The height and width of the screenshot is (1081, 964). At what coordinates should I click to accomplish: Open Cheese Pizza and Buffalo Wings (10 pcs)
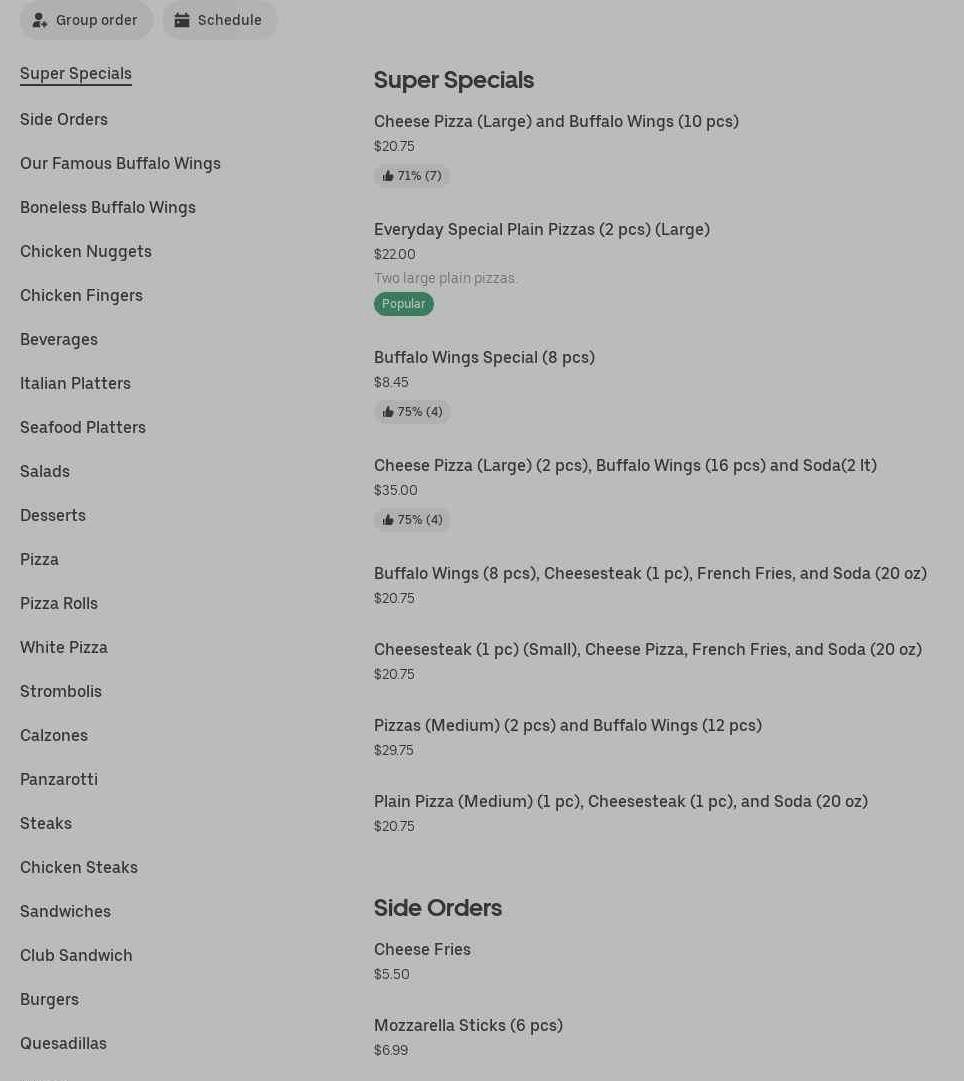[x=556, y=121]
